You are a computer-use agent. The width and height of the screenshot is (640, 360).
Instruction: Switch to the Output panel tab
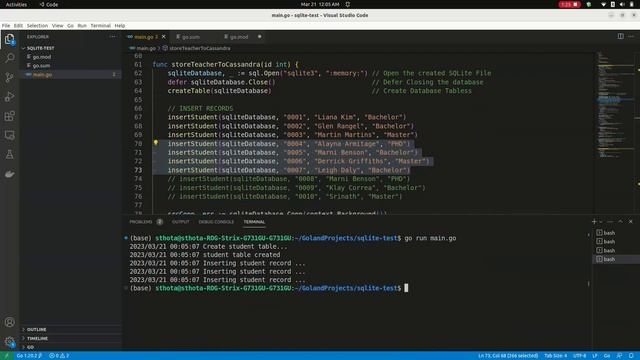180,222
